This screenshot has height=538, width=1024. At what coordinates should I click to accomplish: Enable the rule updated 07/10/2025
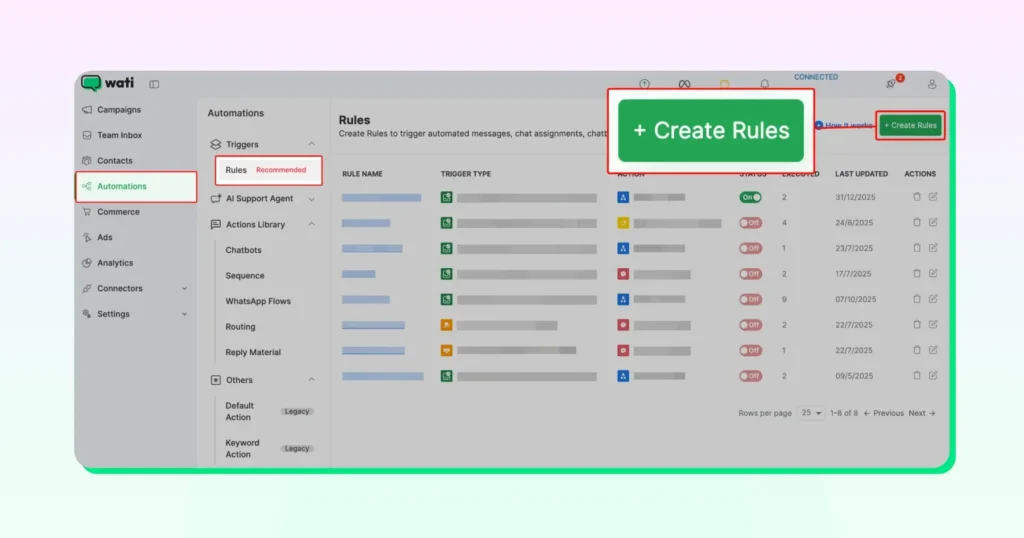[750, 299]
